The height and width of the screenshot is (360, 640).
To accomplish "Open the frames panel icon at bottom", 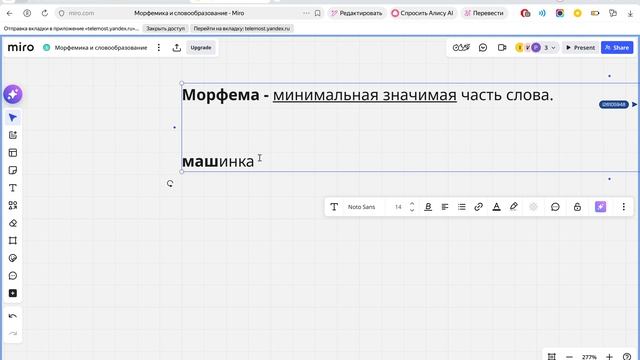I will coord(551,357).
